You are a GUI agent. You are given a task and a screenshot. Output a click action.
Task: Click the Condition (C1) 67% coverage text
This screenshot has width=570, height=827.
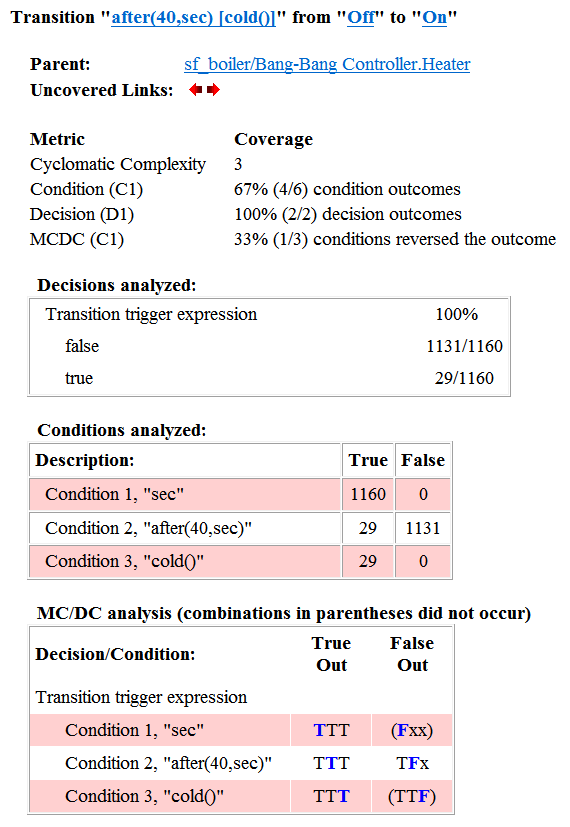[x=347, y=189]
